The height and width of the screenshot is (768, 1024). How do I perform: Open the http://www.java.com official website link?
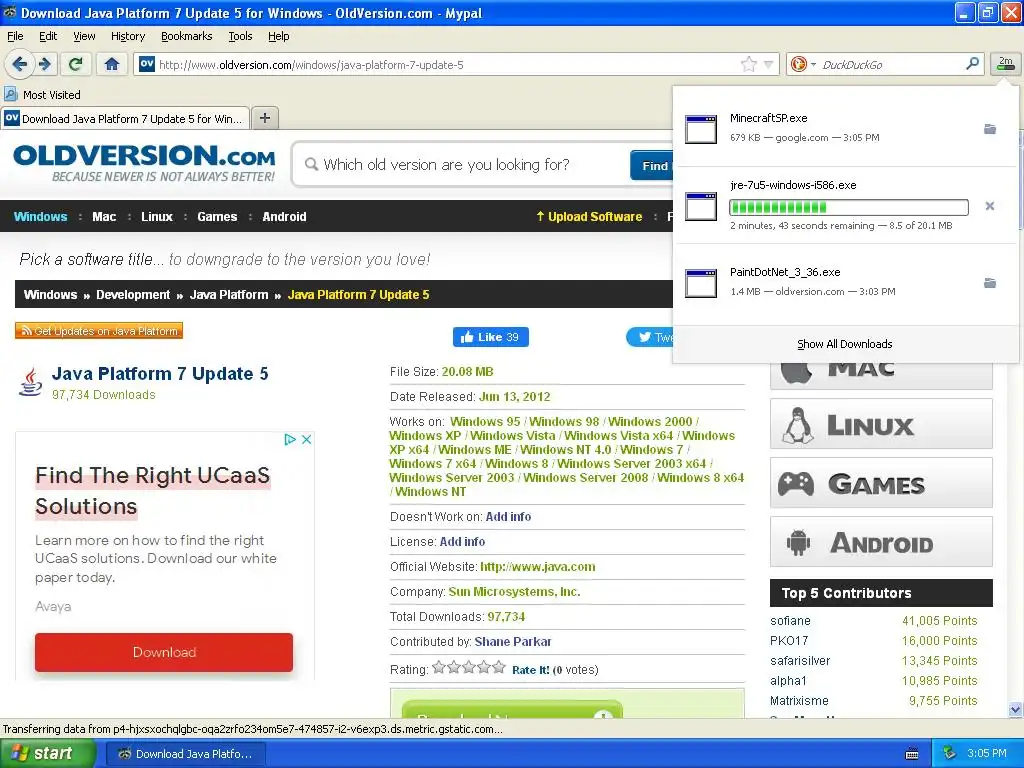point(537,567)
